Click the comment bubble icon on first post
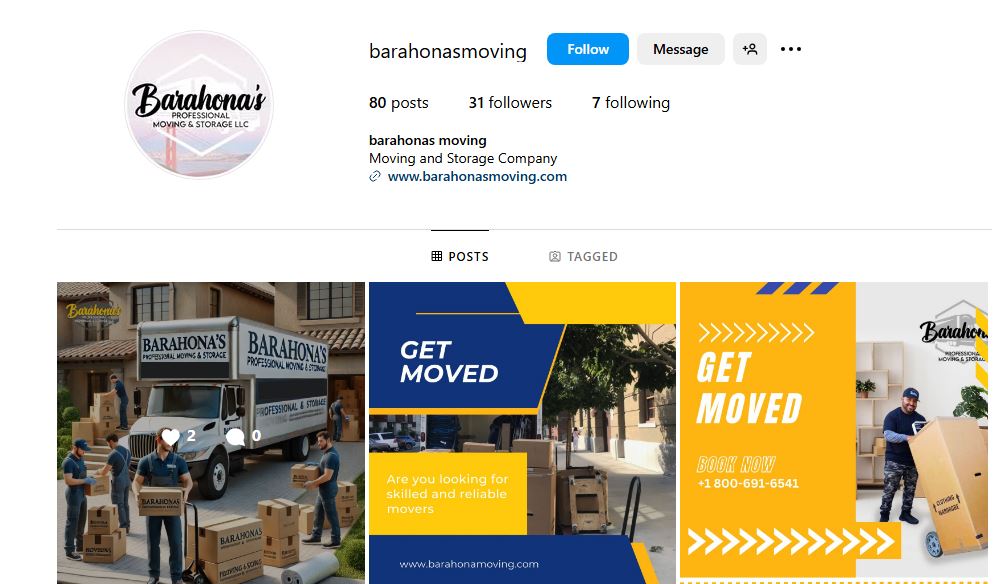The height and width of the screenshot is (584, 1004). (x=236, y=437)
